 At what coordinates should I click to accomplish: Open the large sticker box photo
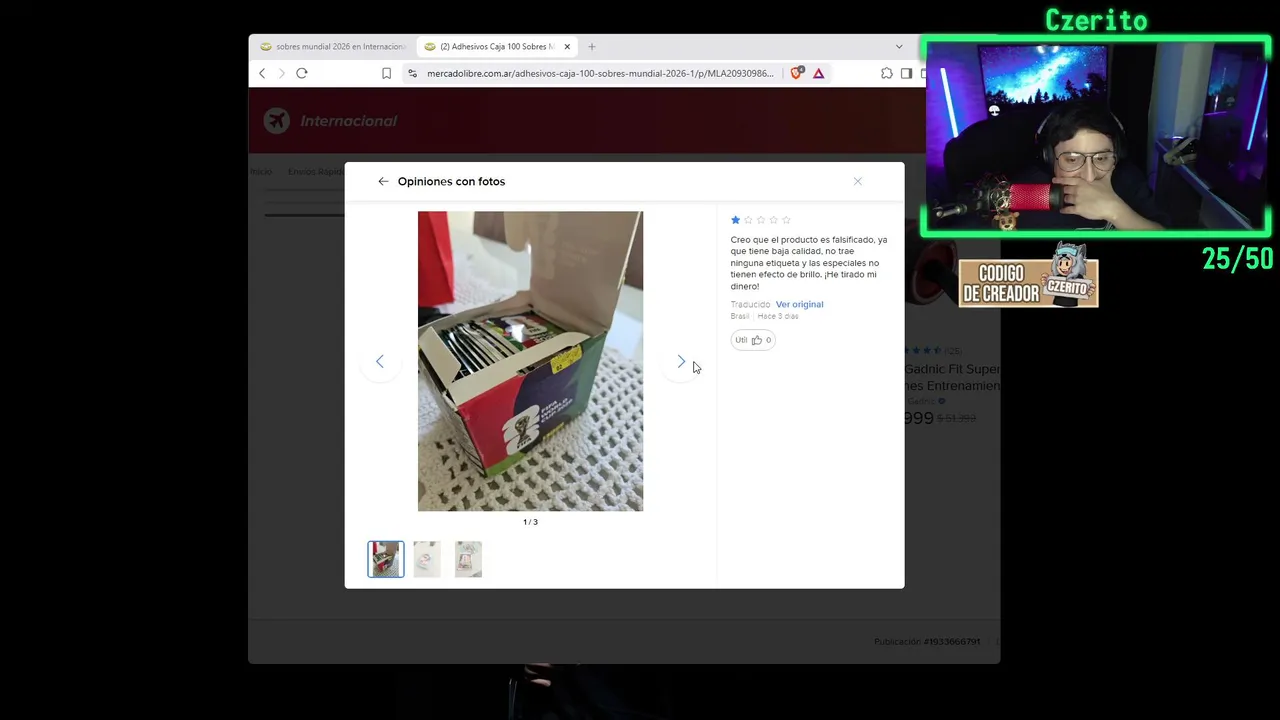click(530, 361)
